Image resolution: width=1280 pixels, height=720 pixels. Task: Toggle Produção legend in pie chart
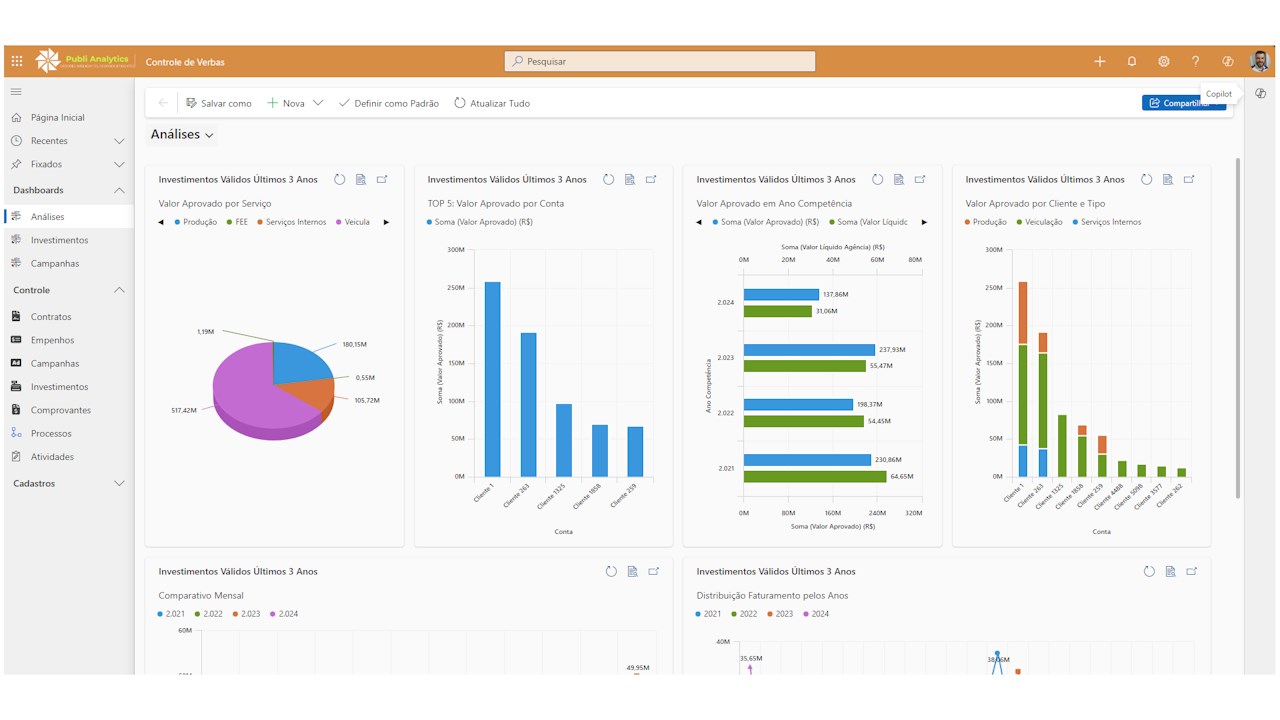click(x=196, y=222)
